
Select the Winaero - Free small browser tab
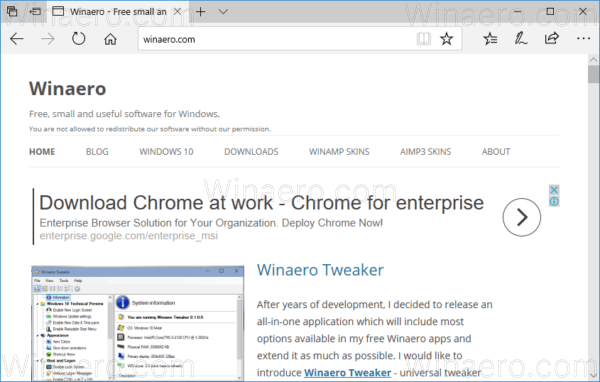point(117,11)
